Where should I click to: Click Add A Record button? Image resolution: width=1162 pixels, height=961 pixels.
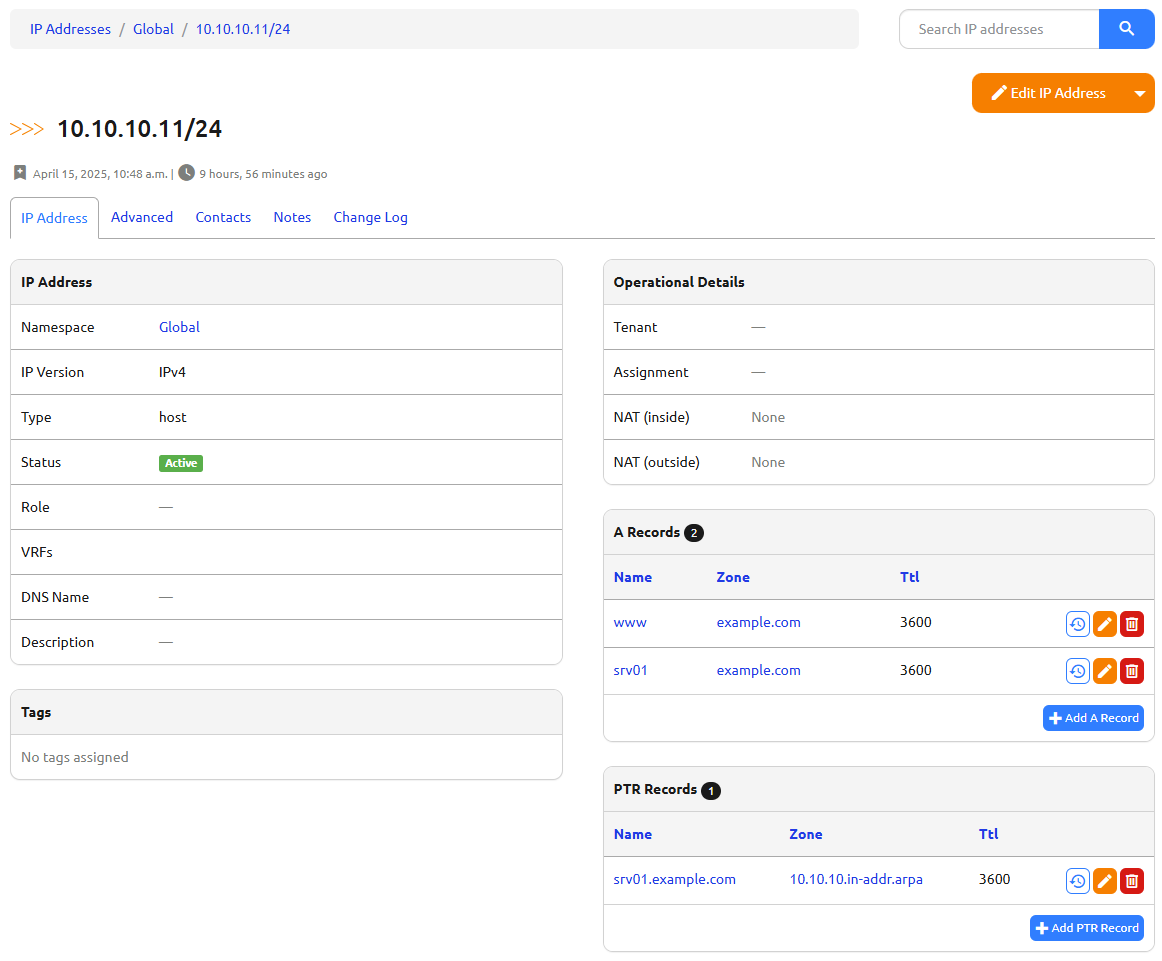tap(1092, 718)
